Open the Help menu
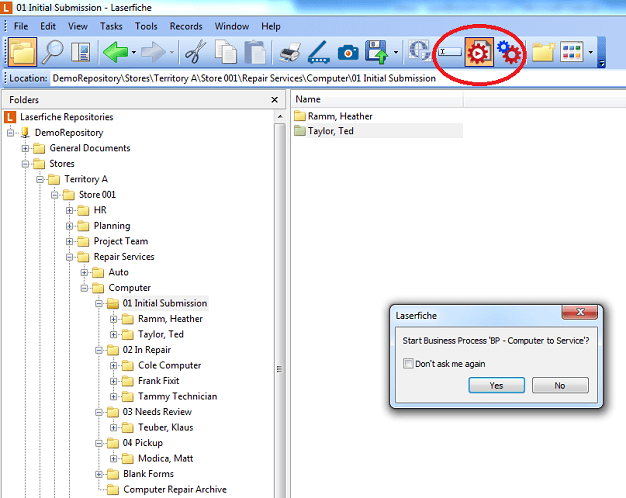The image size is (626, 498). pyautogui.click(x=271, y=26)
